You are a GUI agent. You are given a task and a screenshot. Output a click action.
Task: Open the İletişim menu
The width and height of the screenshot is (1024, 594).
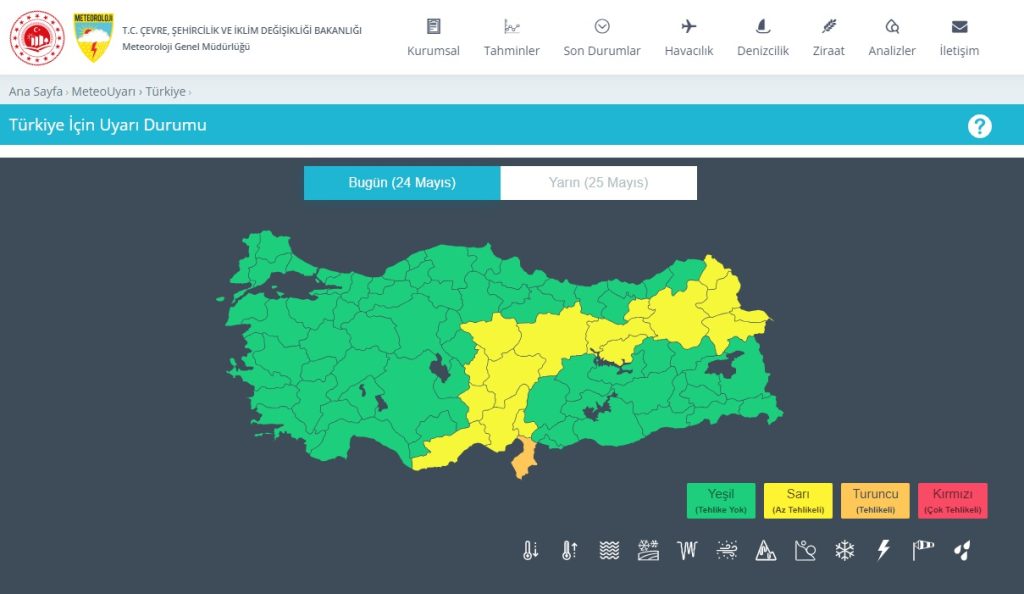tap(959, 38)
